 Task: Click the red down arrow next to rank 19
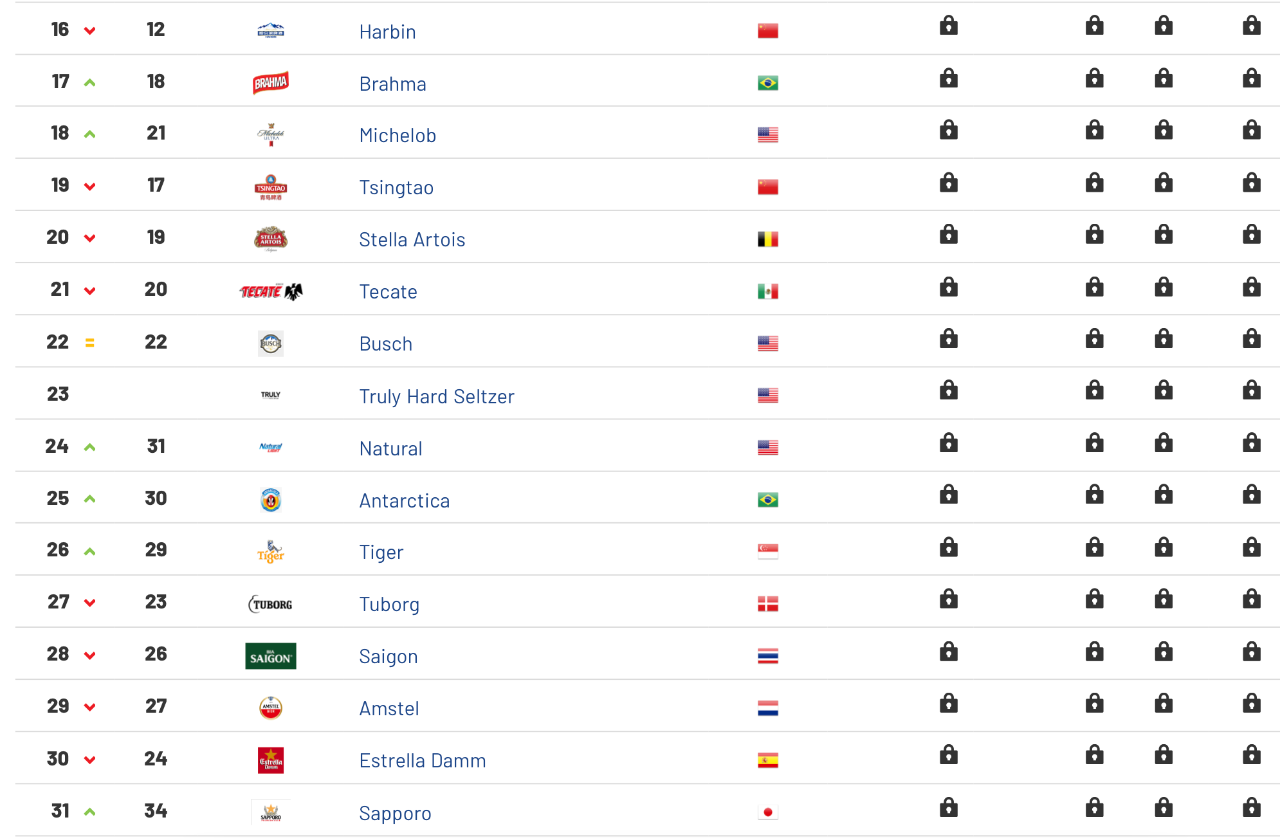point(90,186)
